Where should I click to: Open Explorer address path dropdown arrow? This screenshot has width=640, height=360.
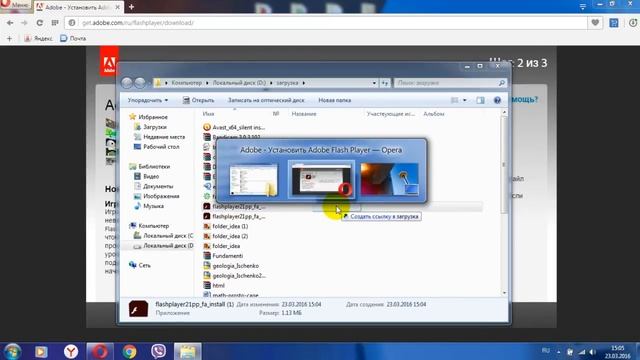click(374, 83)
